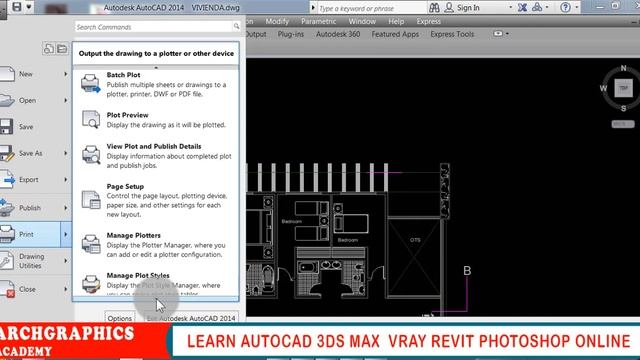Click the Options button
The height and width of the screenshot is (360, 640).
tap(120, 318)
